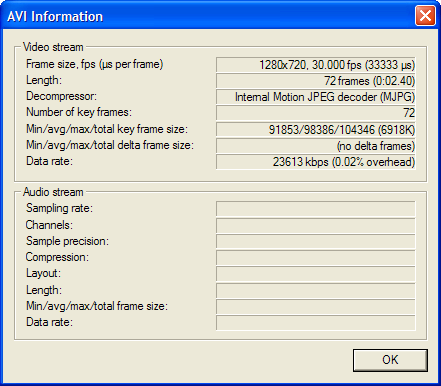Click the frame size value 1280x720, 30.000 fps
The height and width of the screenshot is (386, 441).
click(316, 65)
